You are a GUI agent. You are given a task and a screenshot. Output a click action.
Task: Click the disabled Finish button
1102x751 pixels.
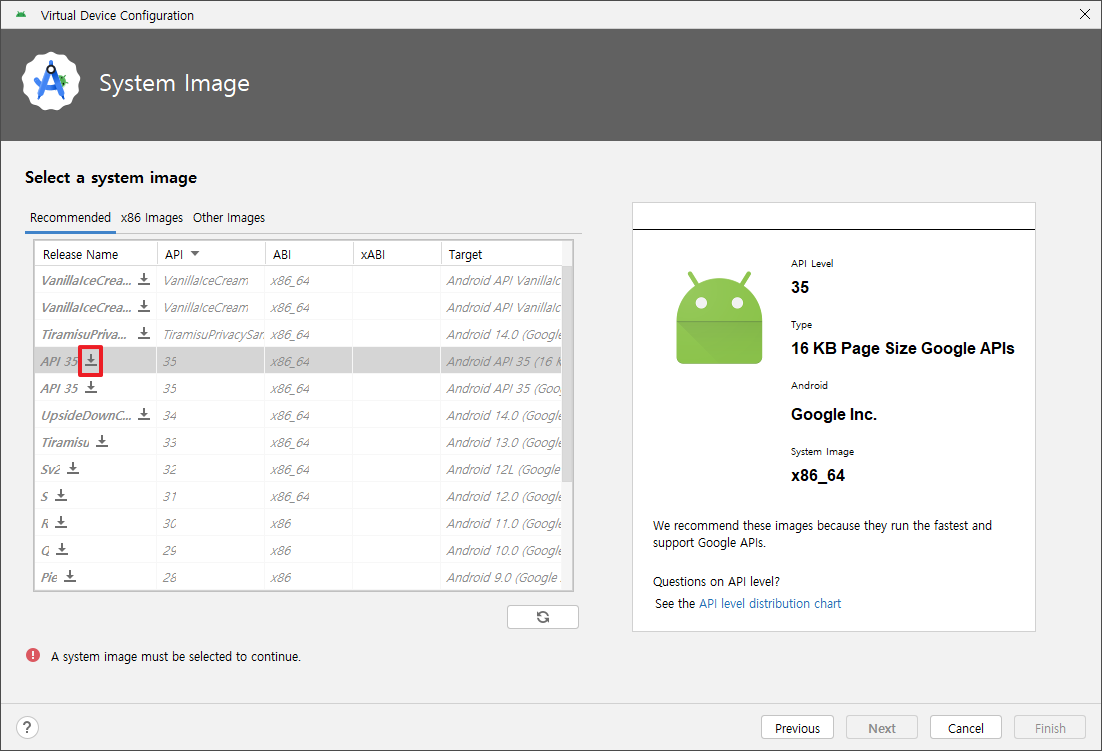pos(1050,728)
